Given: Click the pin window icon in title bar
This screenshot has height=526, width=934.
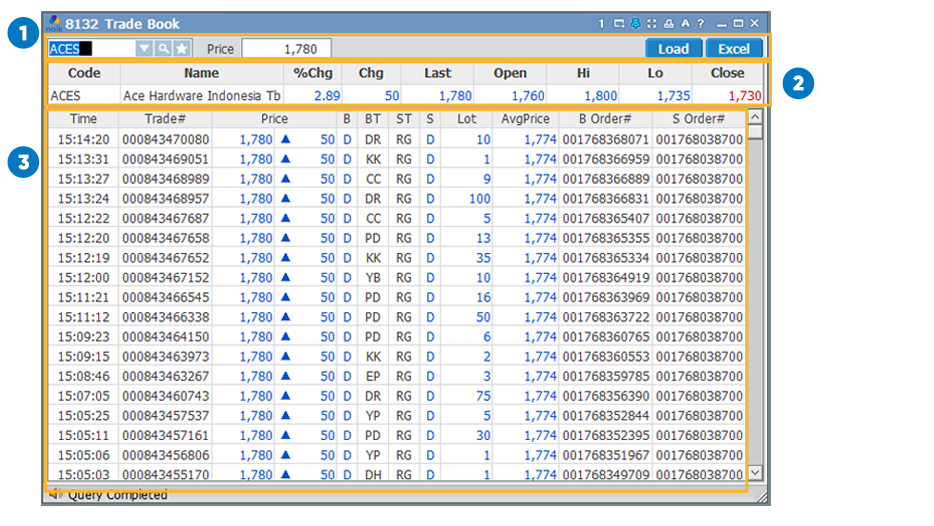Looking at the screenshot, I should [635, 23].
